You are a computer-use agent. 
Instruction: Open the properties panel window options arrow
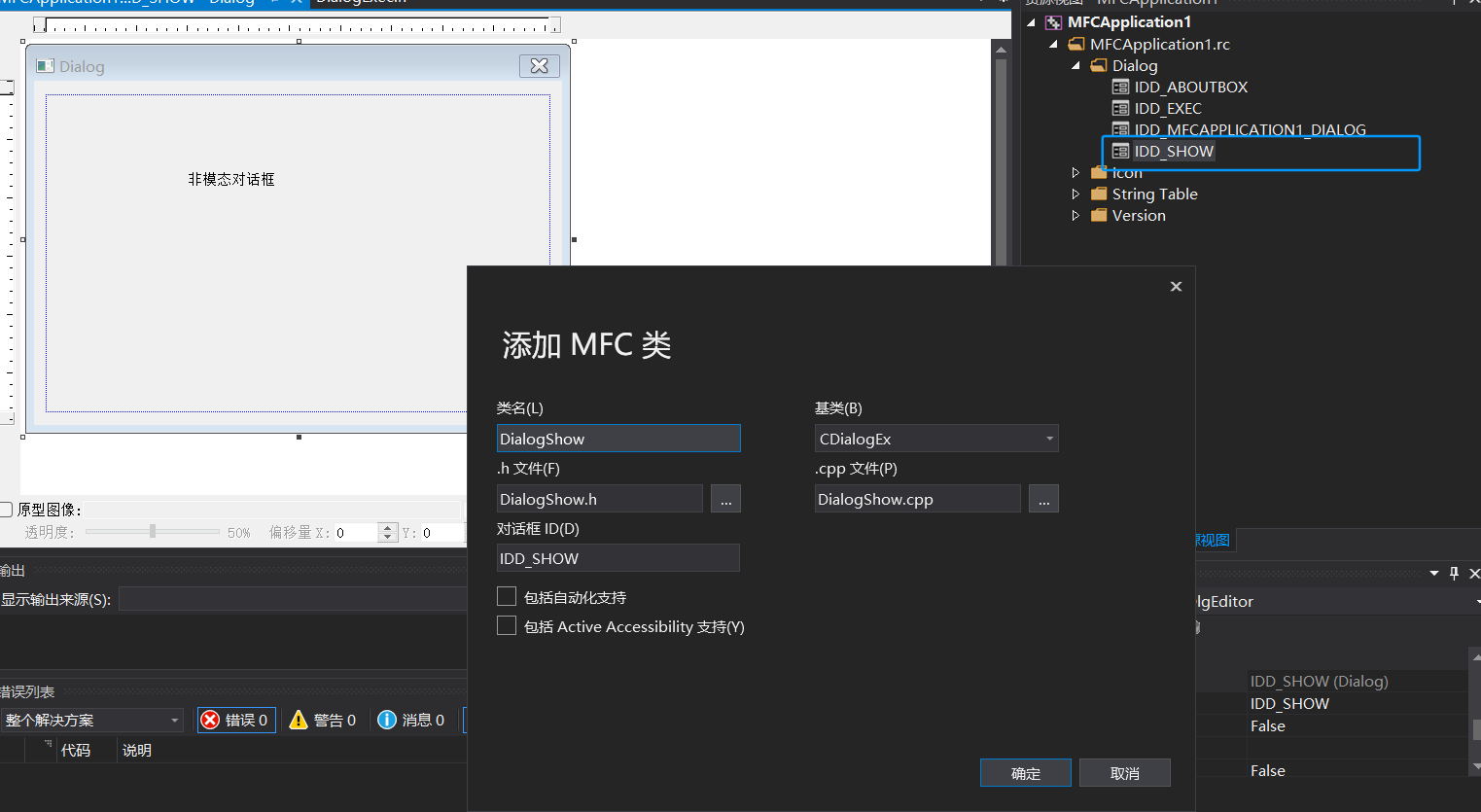click(x=1434, y=574)
